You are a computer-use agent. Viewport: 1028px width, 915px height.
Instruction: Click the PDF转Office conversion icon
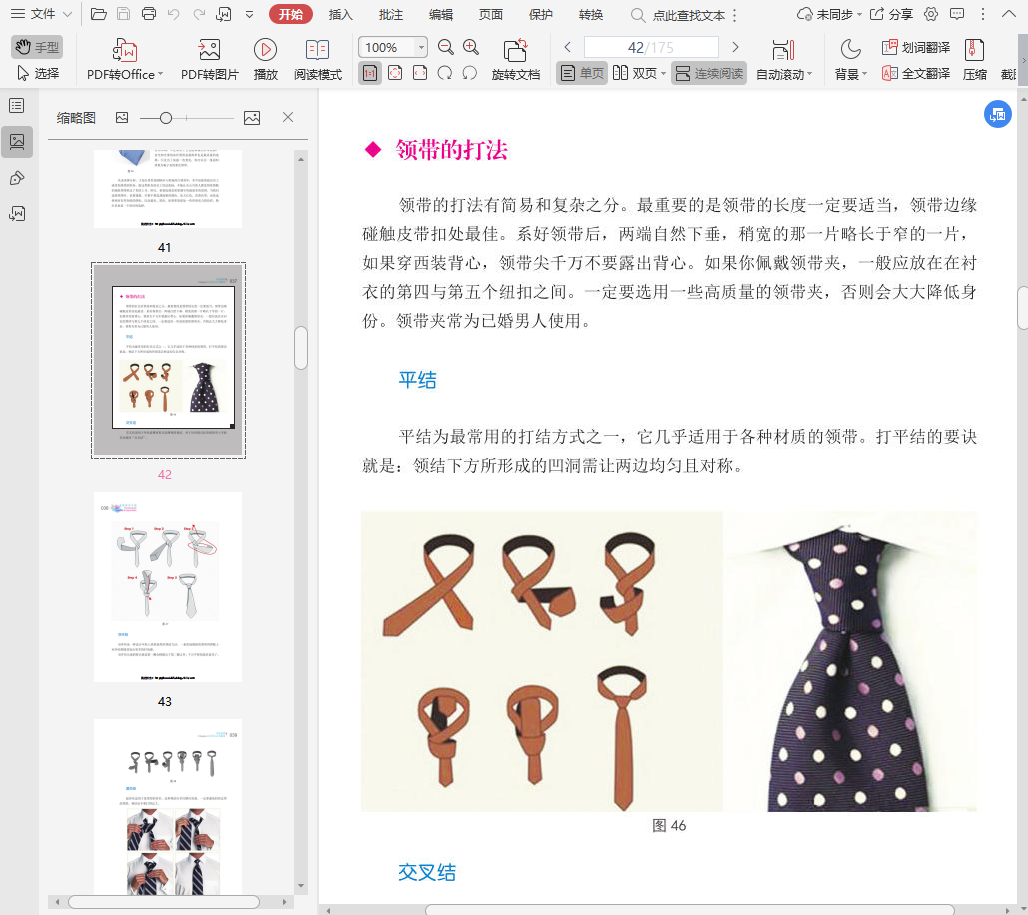pyautogui.click(x=125, y=50)
